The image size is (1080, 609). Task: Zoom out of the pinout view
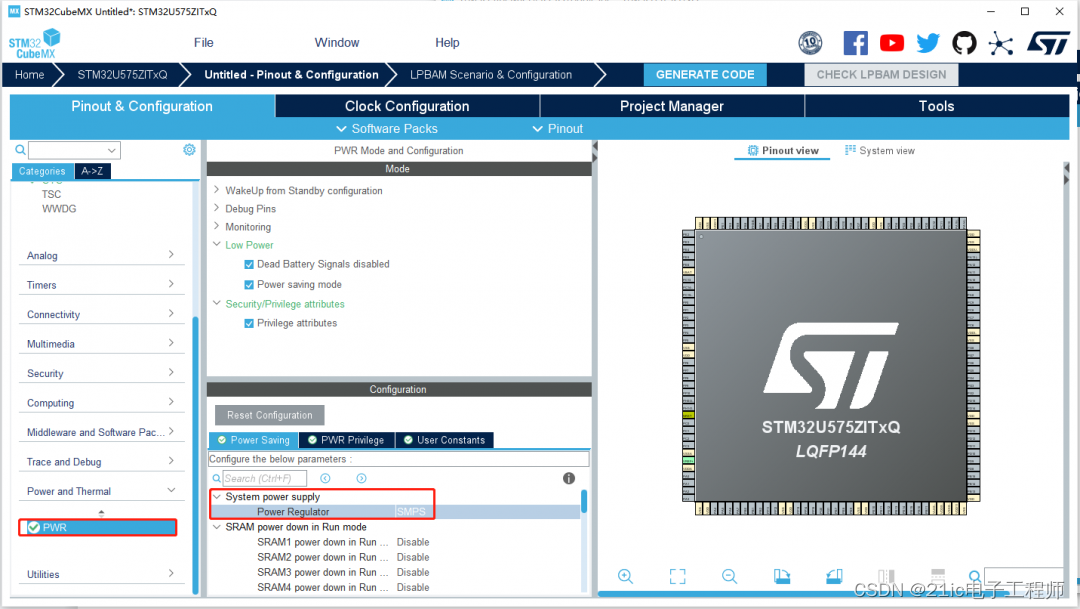(729, 576)
